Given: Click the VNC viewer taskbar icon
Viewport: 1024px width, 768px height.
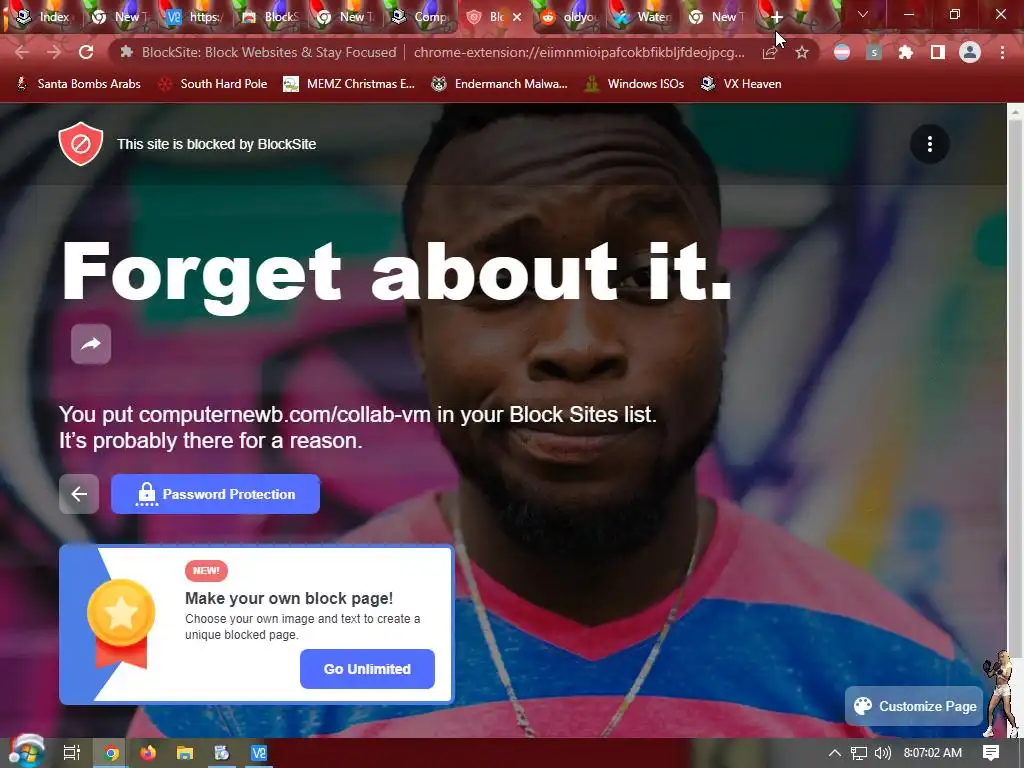Looking at the screenshot, I should click(259, 754).
